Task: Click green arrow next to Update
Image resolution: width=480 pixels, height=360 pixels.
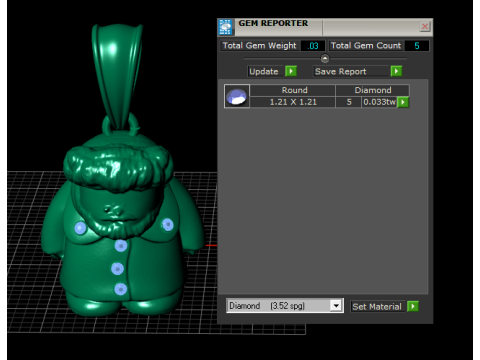Action: coord(291,71)
